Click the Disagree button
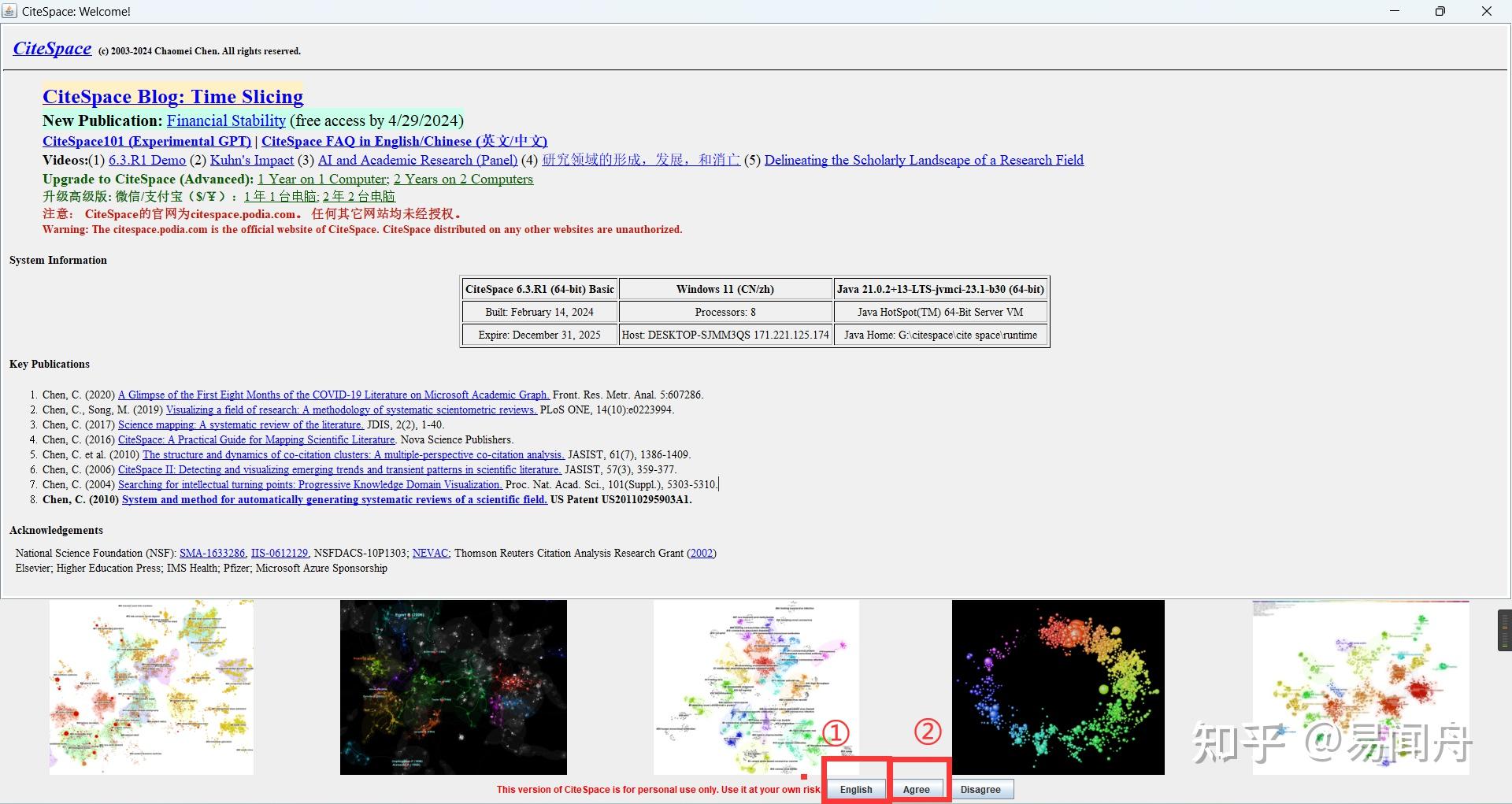Screen dimensions: 1512x804 [x=980, y=789]
